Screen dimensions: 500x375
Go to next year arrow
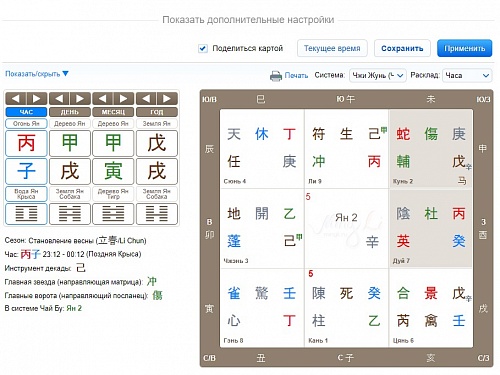click(167, 99)
